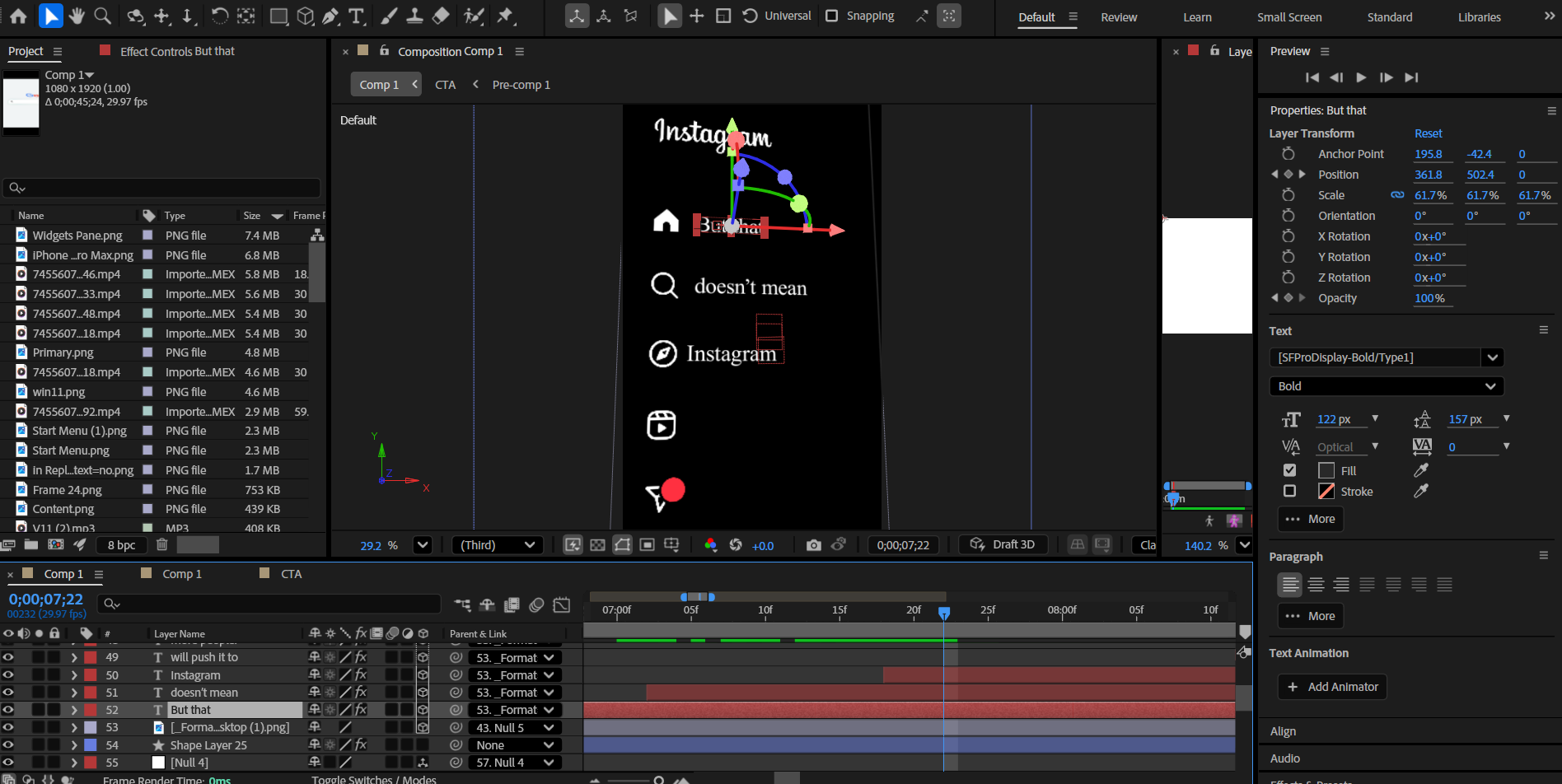Click the Add Animator button
The image size is (1562, 784).
1332,687
